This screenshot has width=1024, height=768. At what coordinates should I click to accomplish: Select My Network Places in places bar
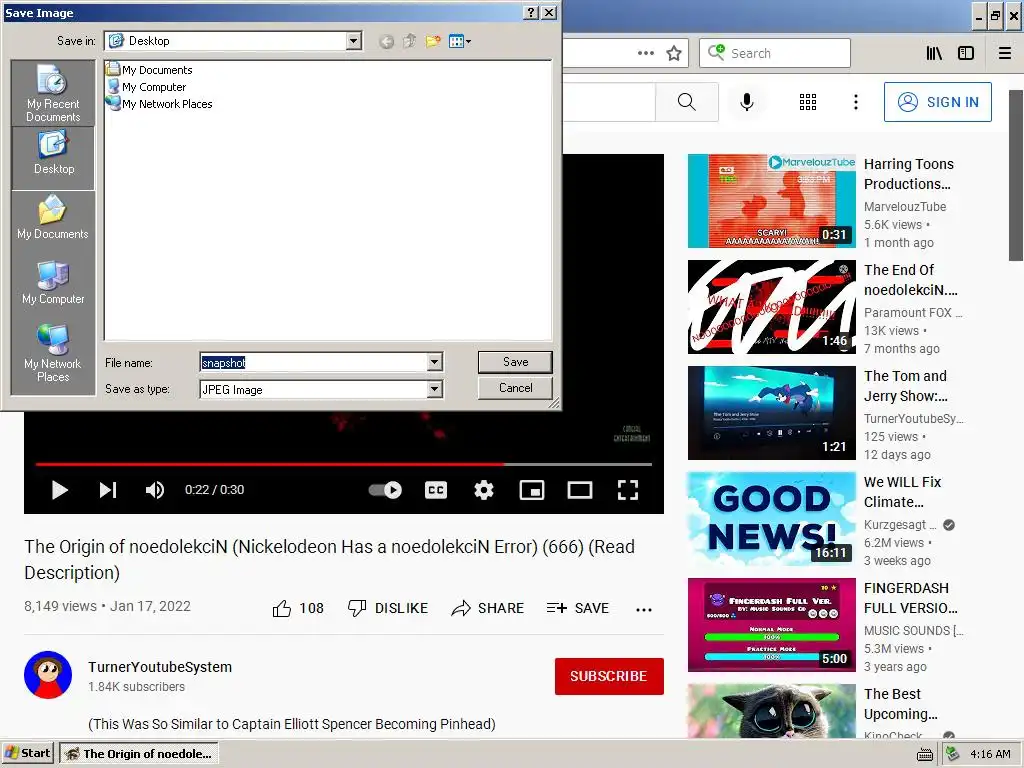click(x=53, y=353)
